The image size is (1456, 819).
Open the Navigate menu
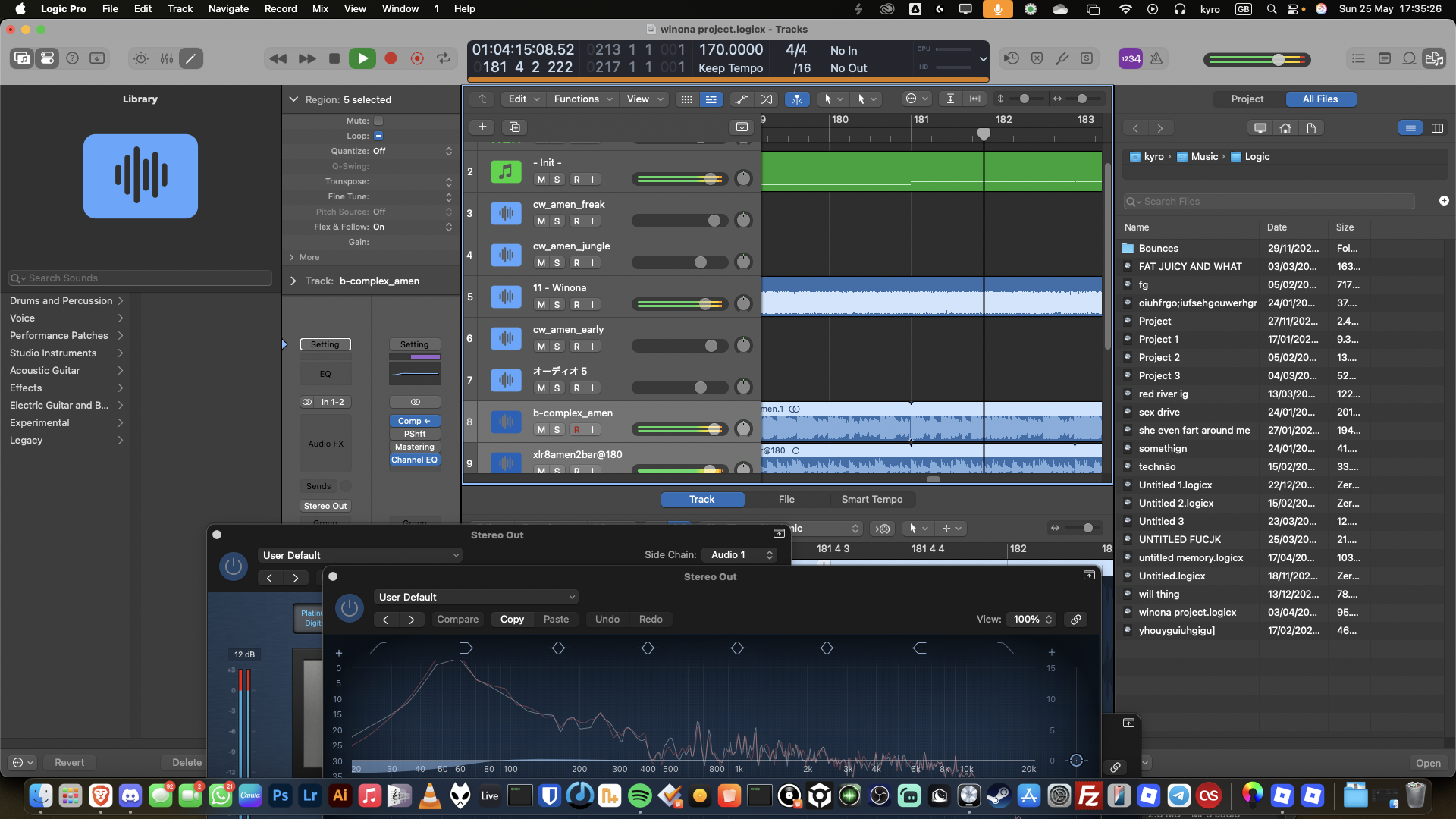228,9
